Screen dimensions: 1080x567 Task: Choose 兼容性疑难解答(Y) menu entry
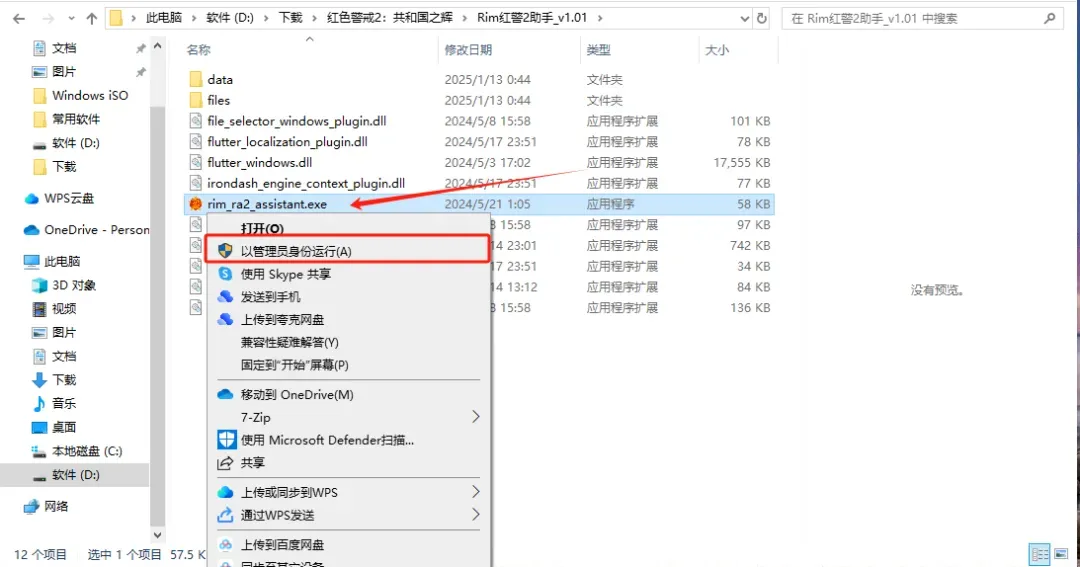click(x=349, y=342)
